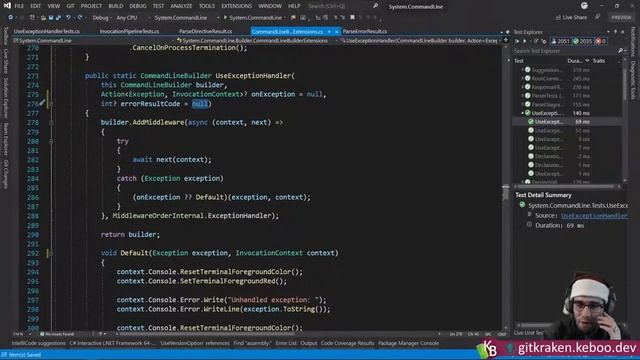The image size is (640, 360).
Task: Switch to ParseDirectiveResult.cs tab
Action: [205, 31]
